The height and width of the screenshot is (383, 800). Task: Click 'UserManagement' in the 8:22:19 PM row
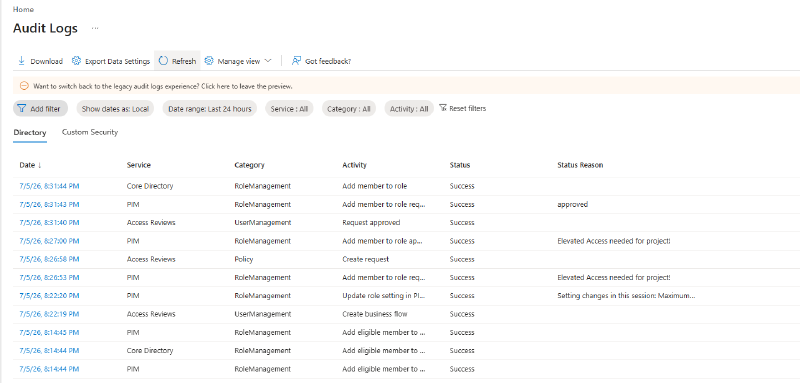click(x=263, y=314)
